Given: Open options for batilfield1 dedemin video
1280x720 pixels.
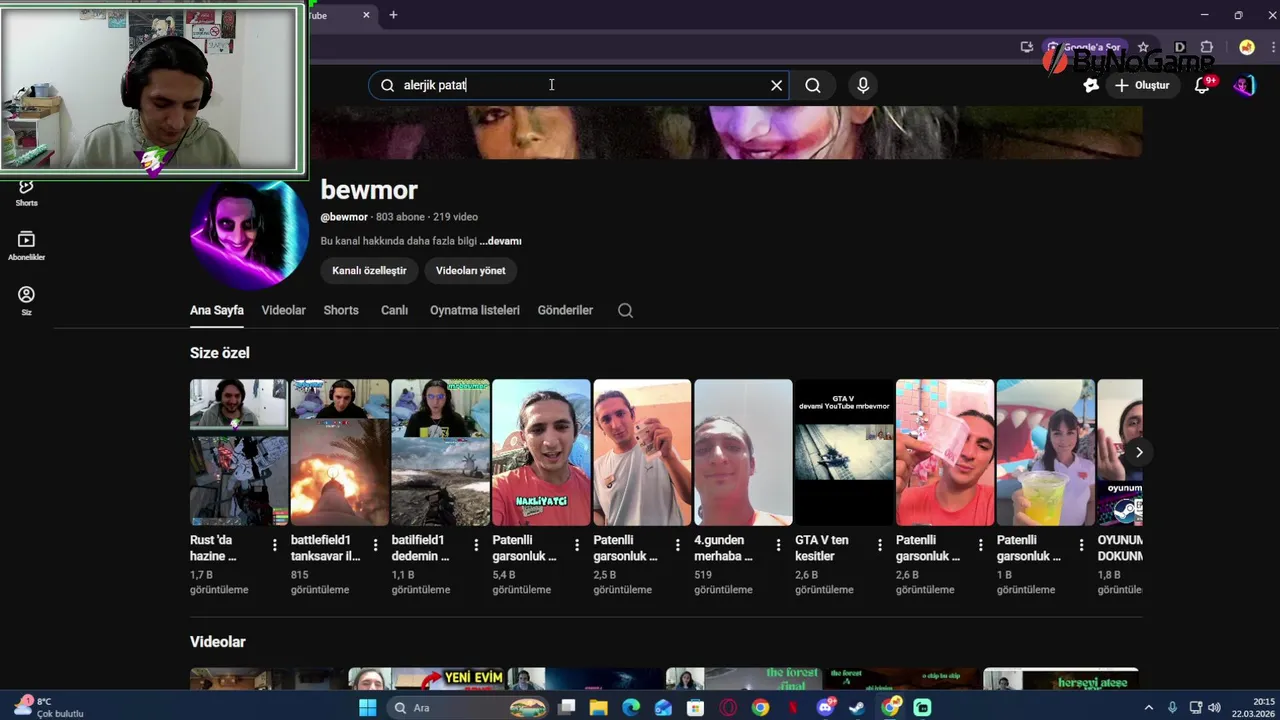Looking at the screenshot, I should point(476,545).
